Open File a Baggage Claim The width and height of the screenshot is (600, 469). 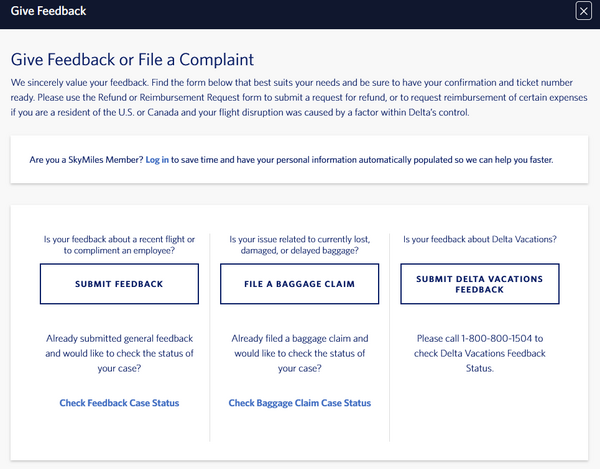[x=300, y=284]
